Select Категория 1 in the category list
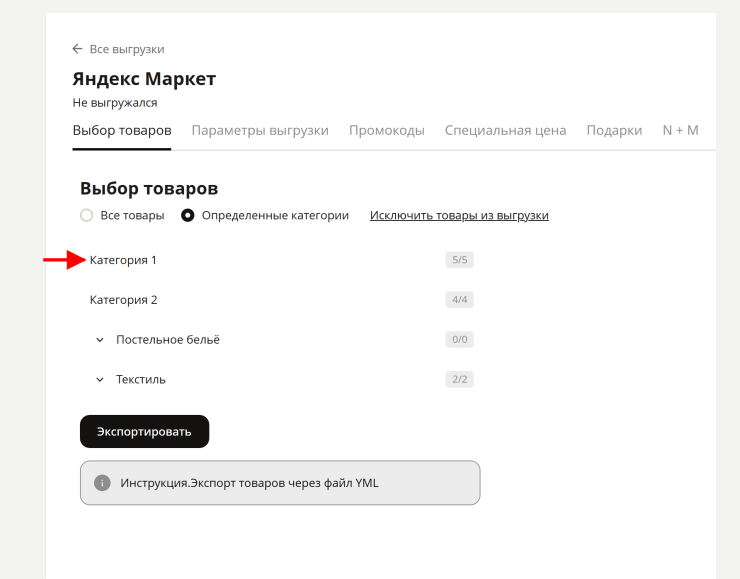The image size is (740, 579). [x=123, y=260]
